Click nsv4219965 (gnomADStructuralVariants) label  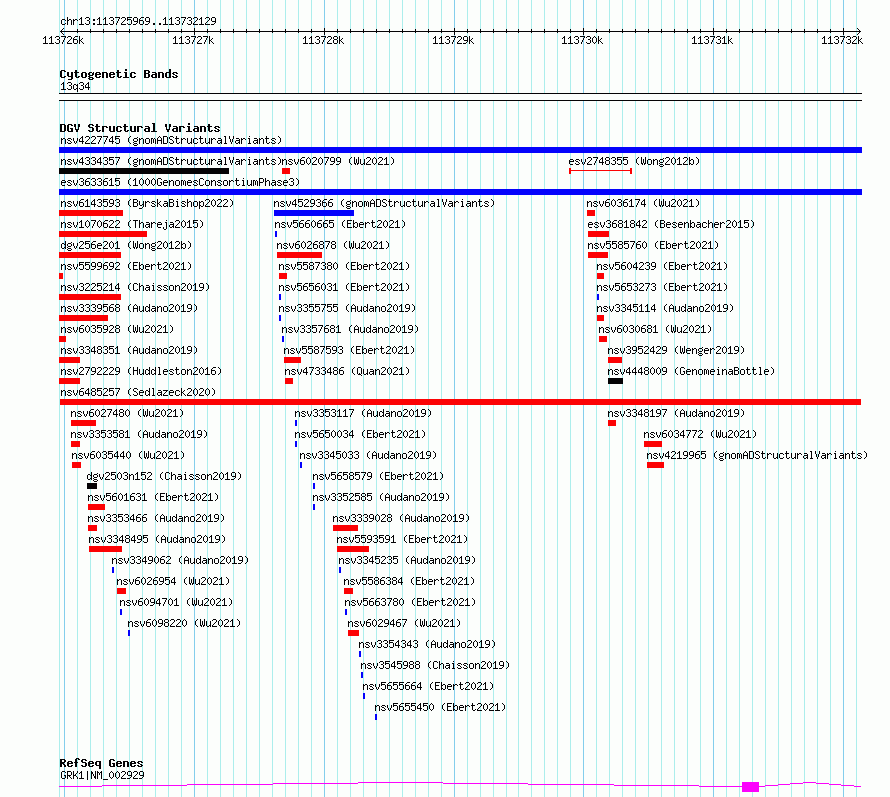pos(757,455)
